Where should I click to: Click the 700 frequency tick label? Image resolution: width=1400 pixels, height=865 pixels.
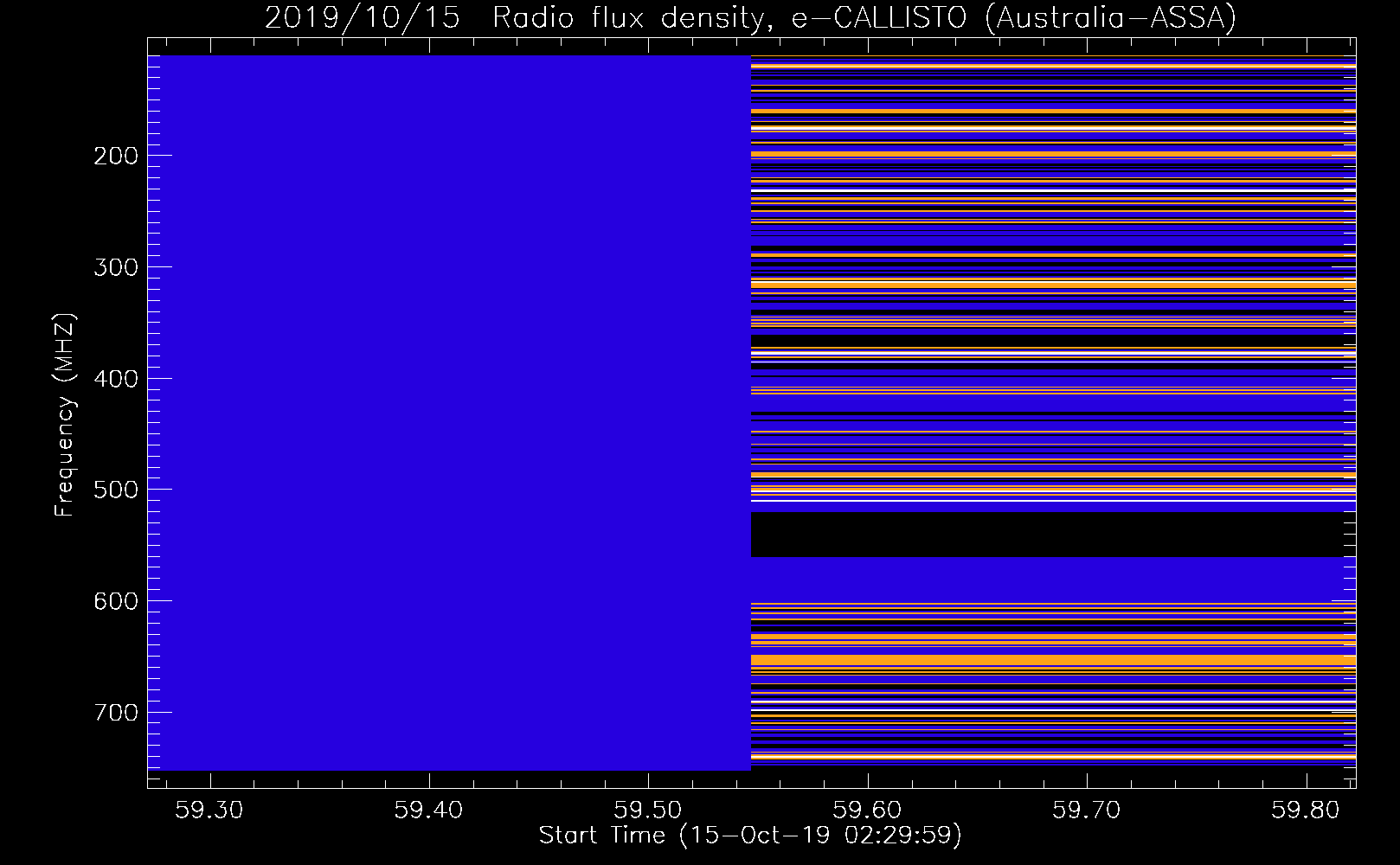pos(116,713)
